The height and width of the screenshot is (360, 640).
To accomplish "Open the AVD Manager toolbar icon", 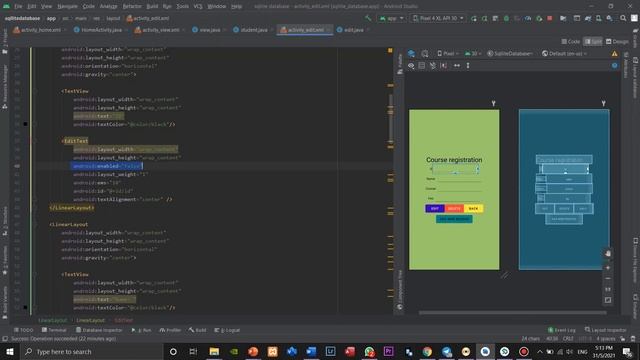I will (598, 18).
